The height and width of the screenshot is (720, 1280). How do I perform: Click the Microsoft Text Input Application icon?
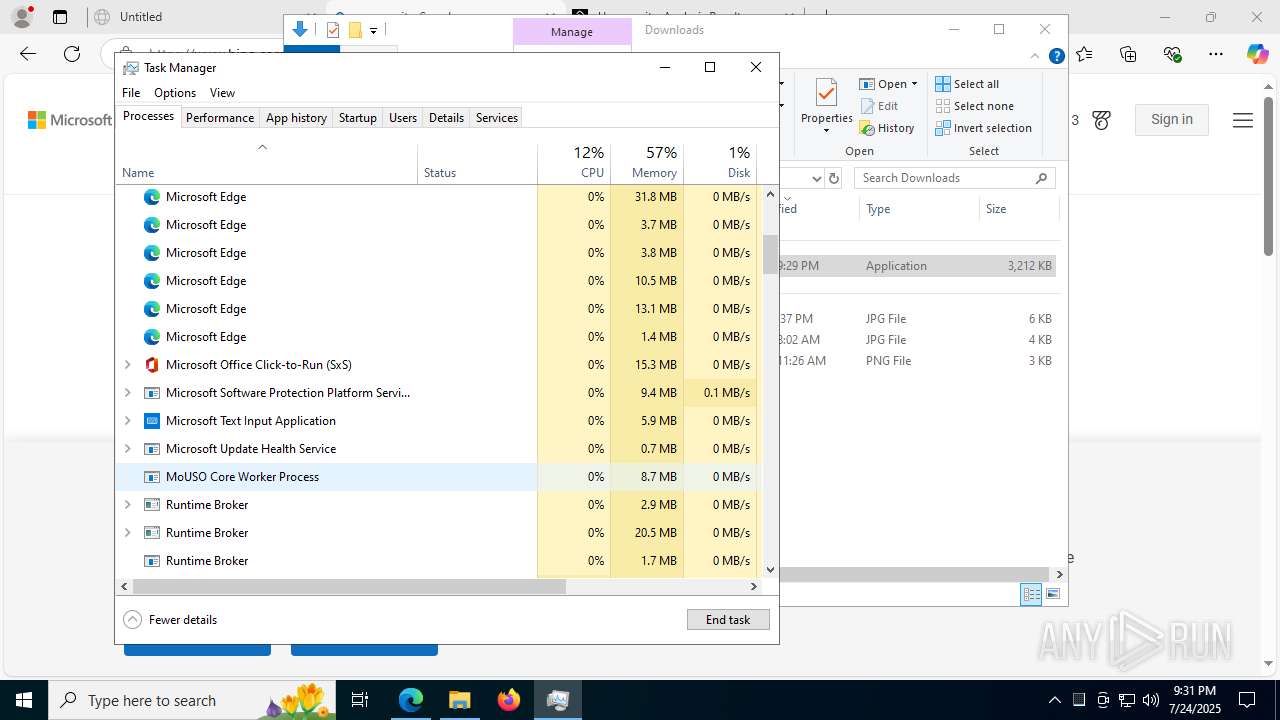point(152,421)
